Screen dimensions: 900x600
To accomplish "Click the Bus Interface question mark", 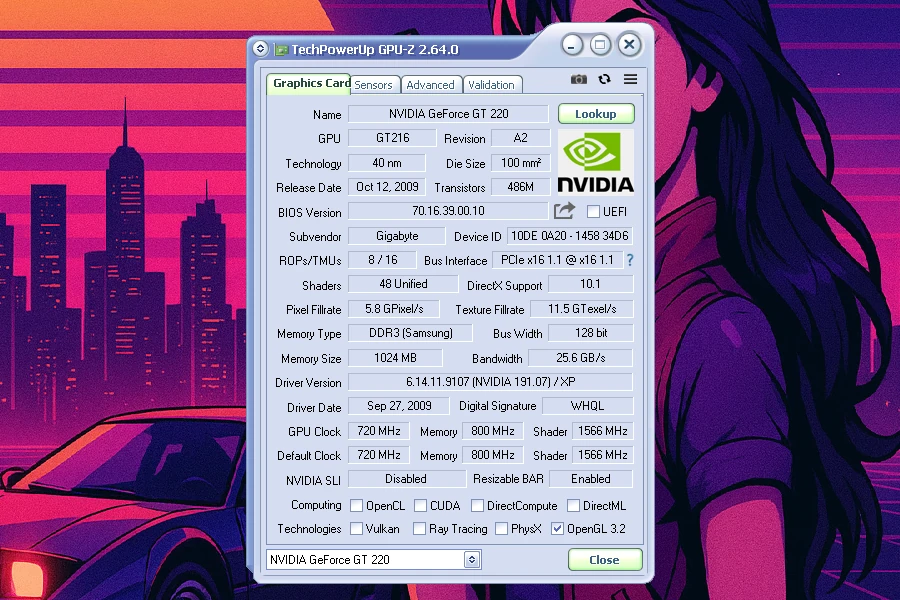I will (630, 260).
